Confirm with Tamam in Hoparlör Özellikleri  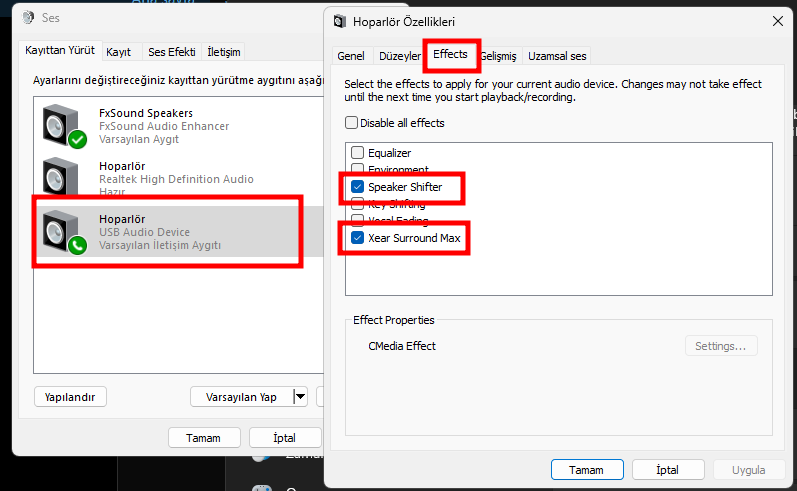pos(587,470)
